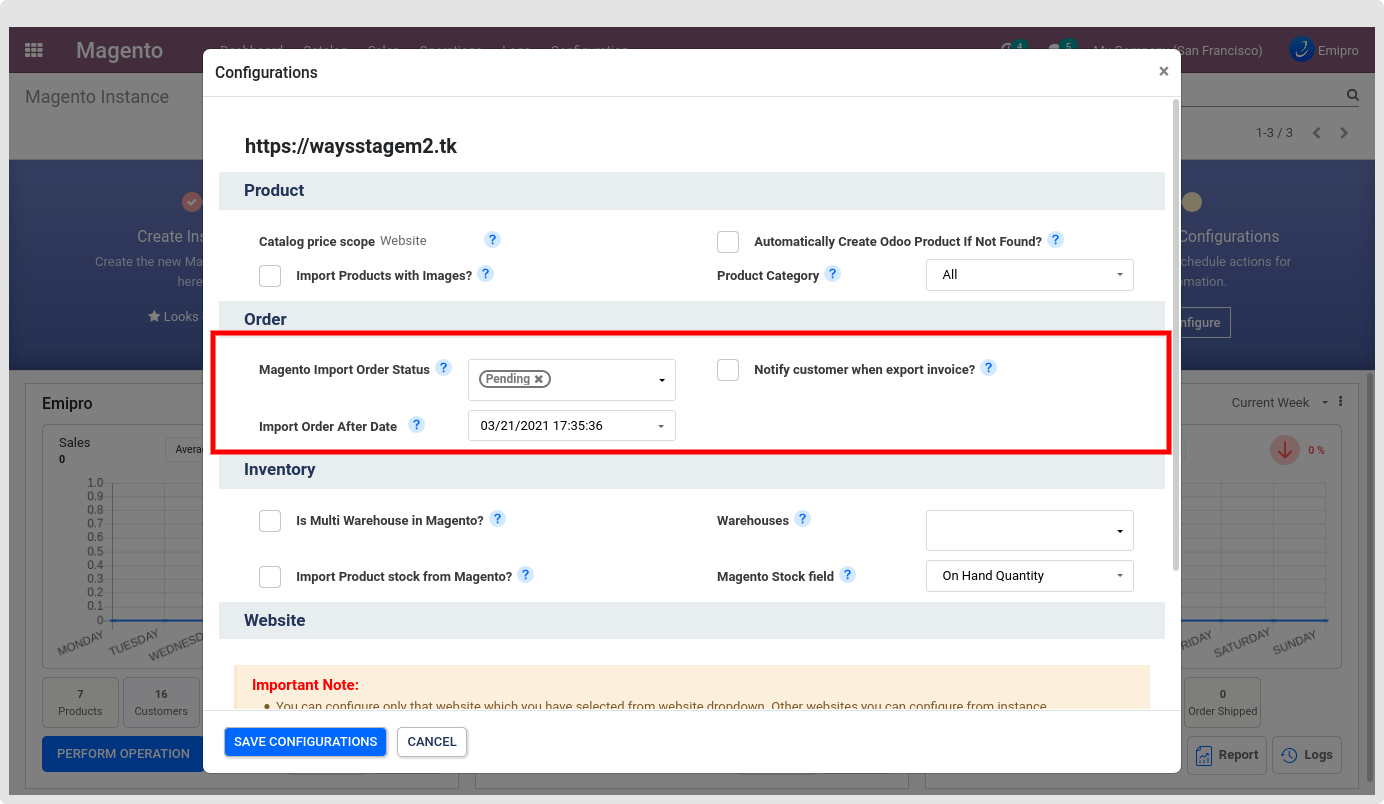This screenshot has height=804, width=1384.
Task: Show help for Warehouses field
Action: 802,519
